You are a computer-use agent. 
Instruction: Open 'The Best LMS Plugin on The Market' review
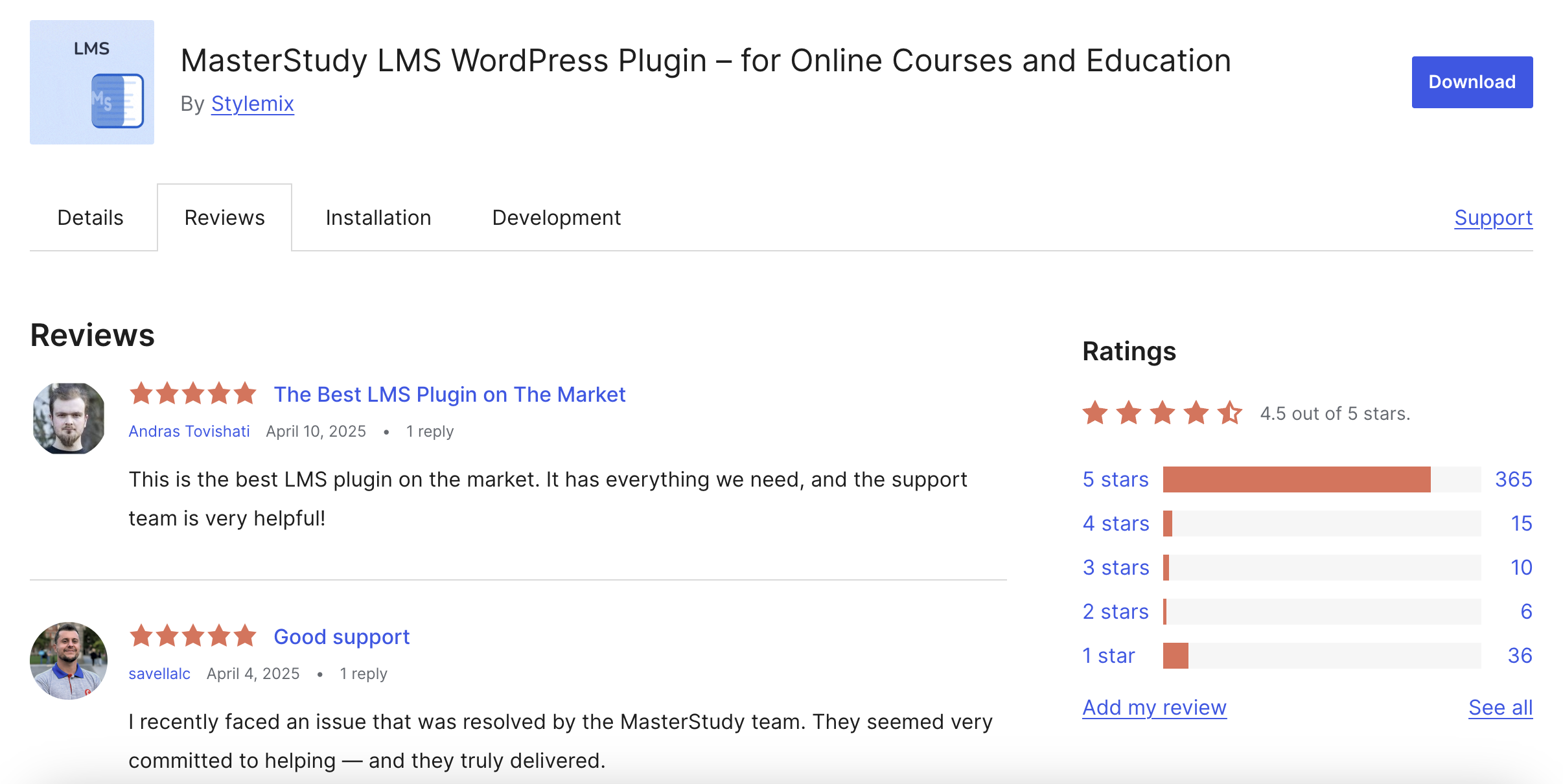click(x=450, y=394)
